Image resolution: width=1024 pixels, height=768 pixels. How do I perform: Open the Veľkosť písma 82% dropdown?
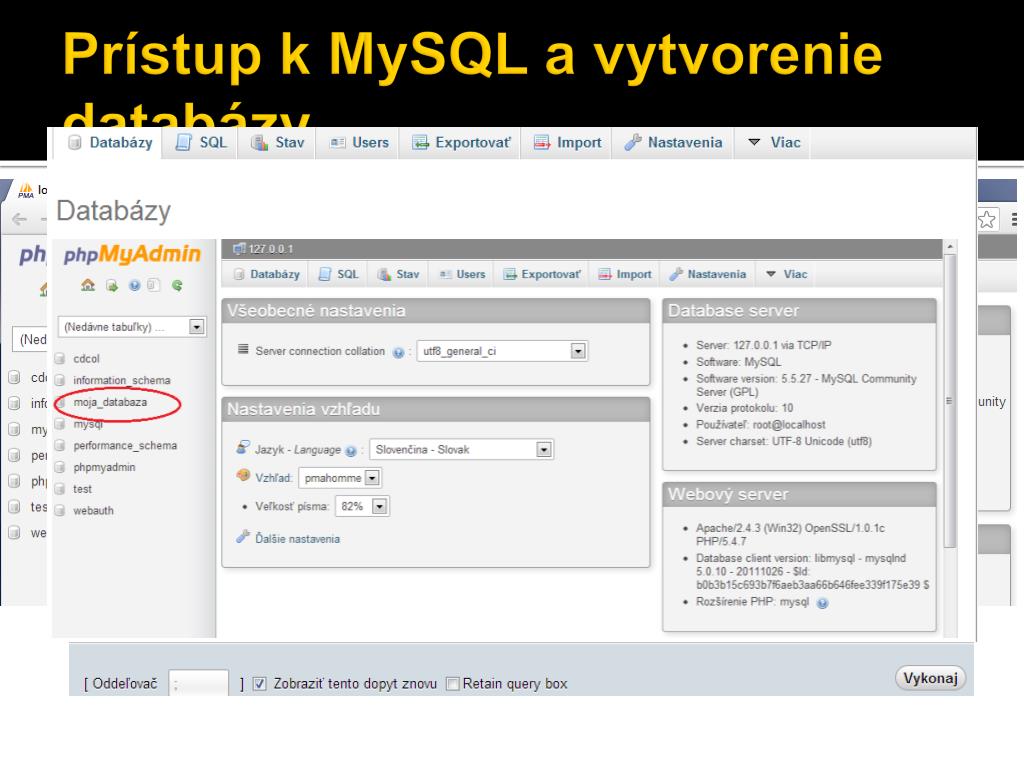click(x=362, y=506)
